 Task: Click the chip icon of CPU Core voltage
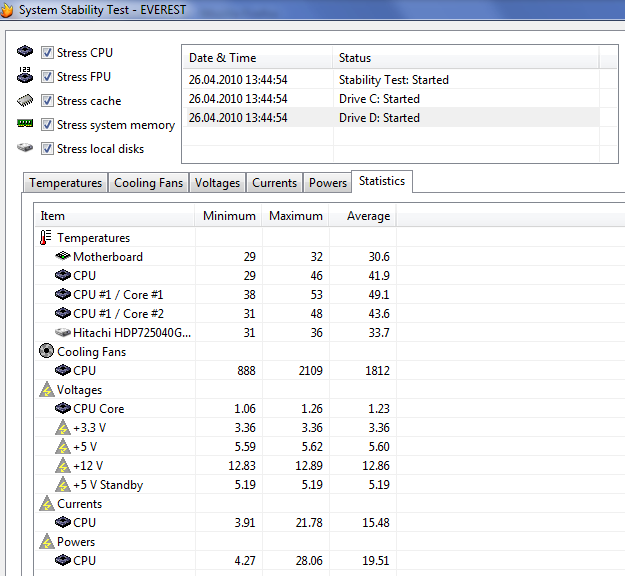63,408
